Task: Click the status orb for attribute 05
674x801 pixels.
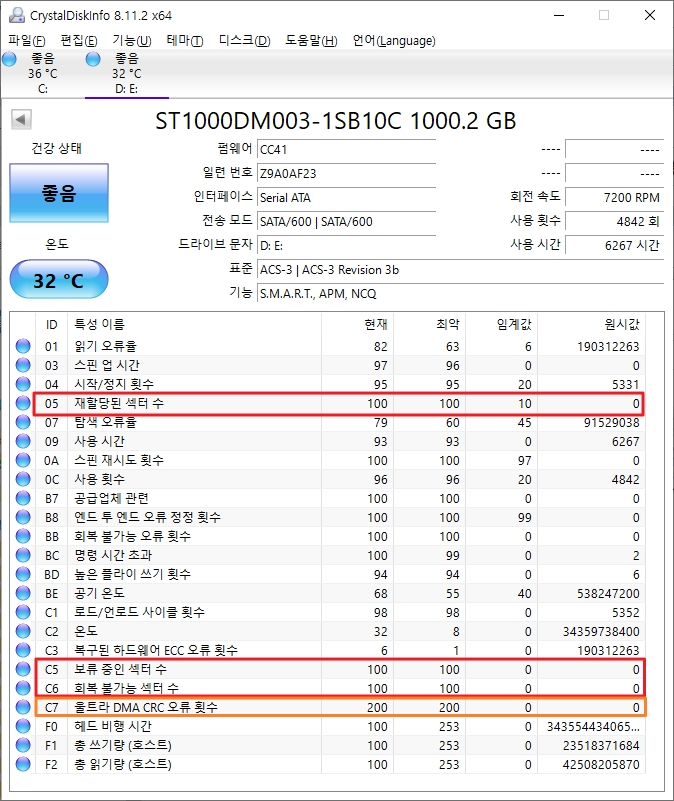Action: pos(23,404)
